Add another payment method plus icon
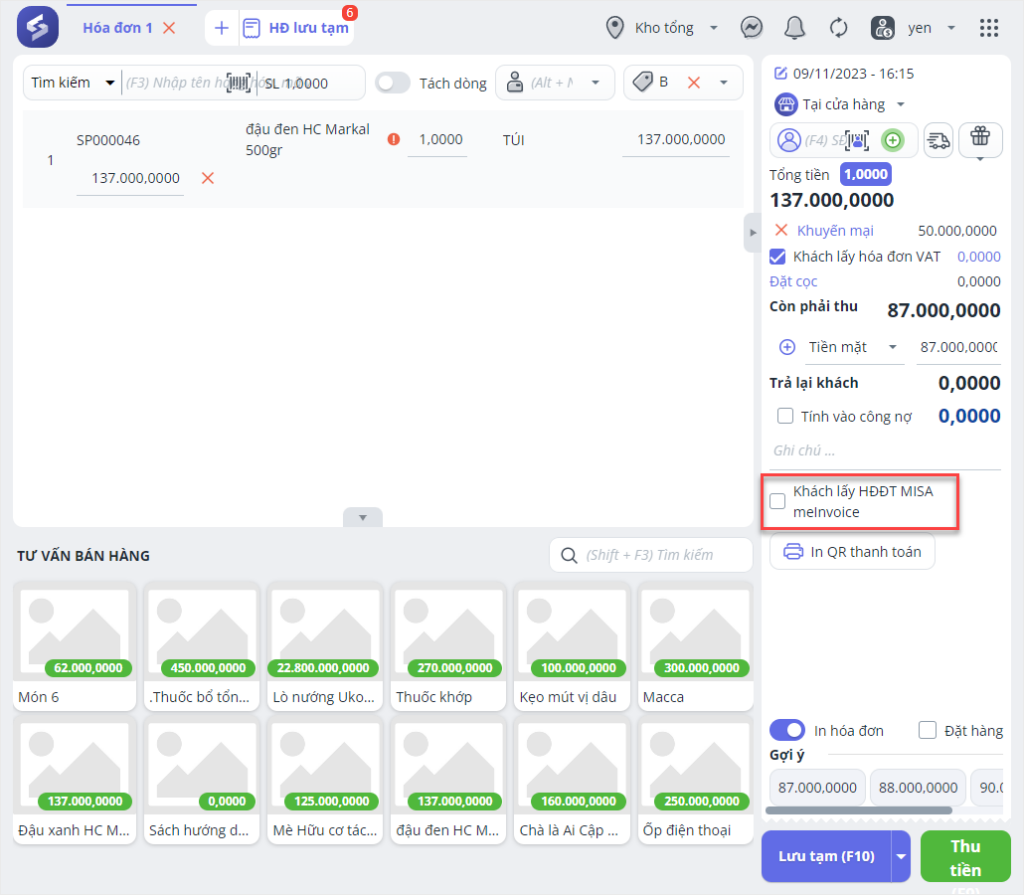This screenshot has height=895, width=1024. [x=787, y=347]
